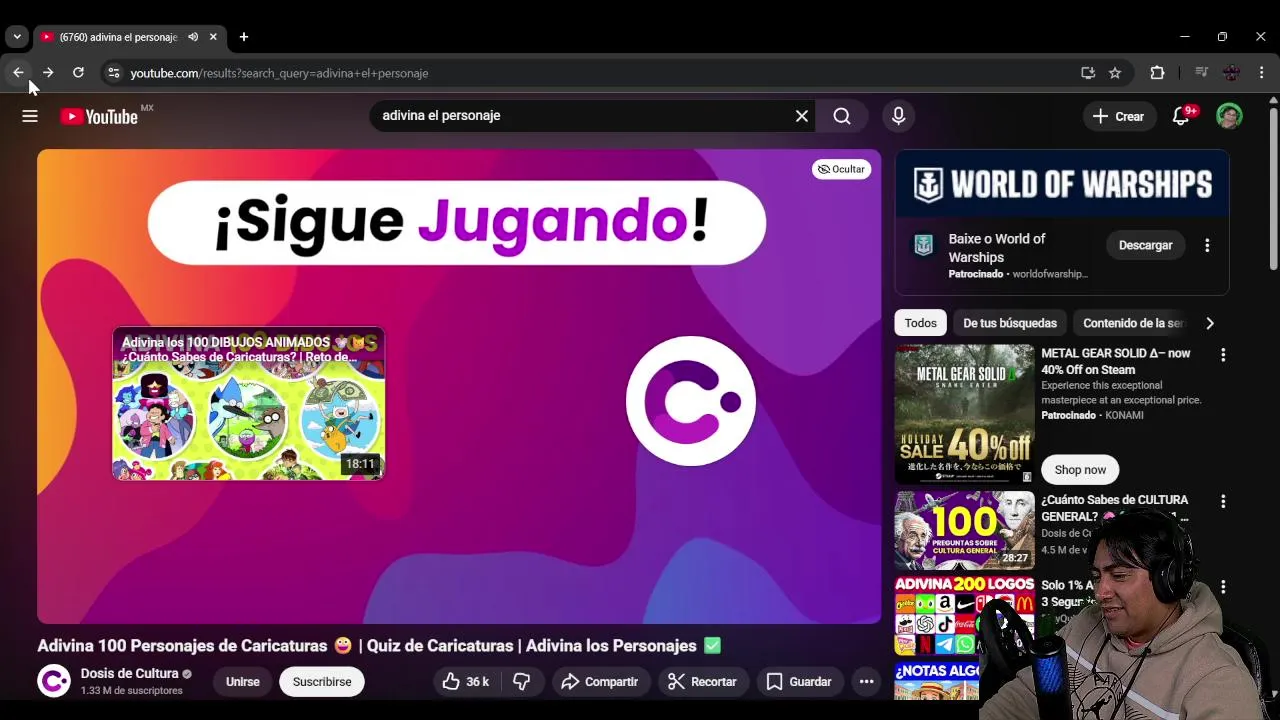Run search with magnifier button

coord(842,116)
